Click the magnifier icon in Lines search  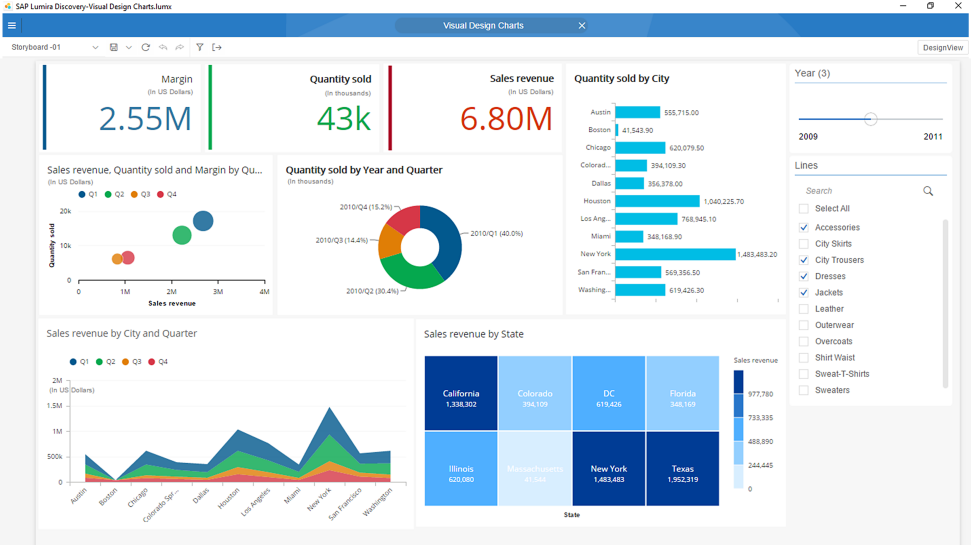(928, 191)
